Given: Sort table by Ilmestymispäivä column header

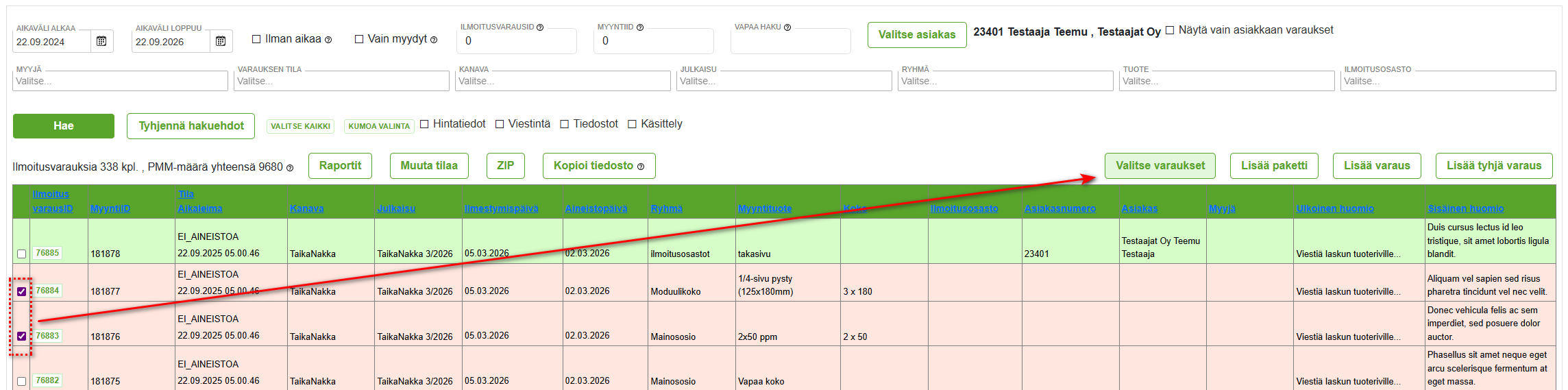Looking at the screenshot, I should click(x=501, y=208).
